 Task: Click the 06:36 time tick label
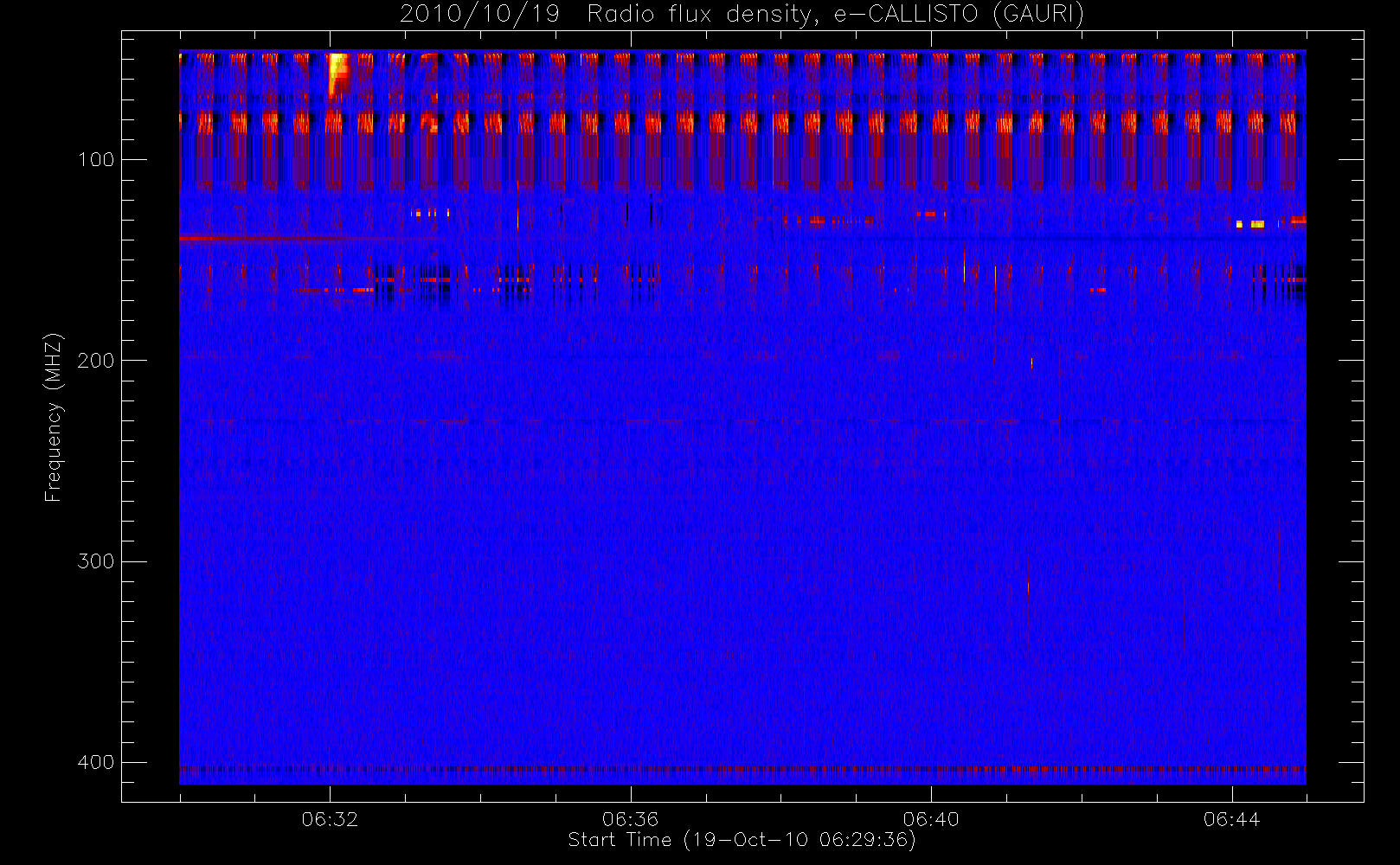pyautogui.click(x=631, y=818)
